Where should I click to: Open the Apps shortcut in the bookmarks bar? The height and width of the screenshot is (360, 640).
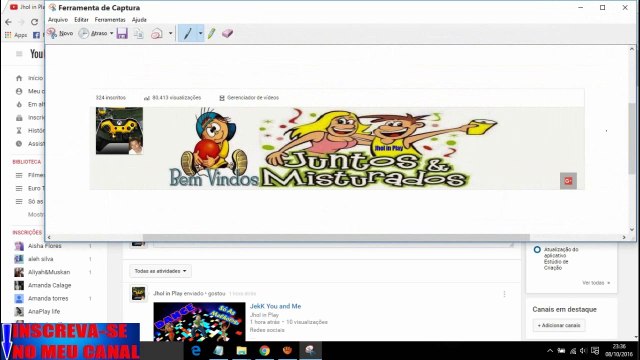point(16,35)
